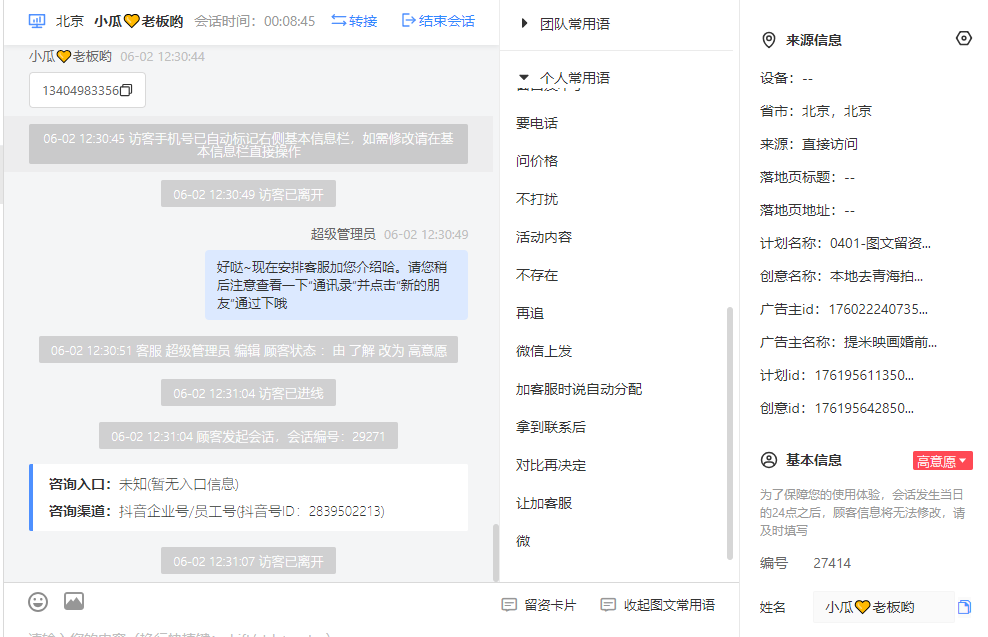Click the agent message bubble 好哒~现在安排客服

coord(336,285)
